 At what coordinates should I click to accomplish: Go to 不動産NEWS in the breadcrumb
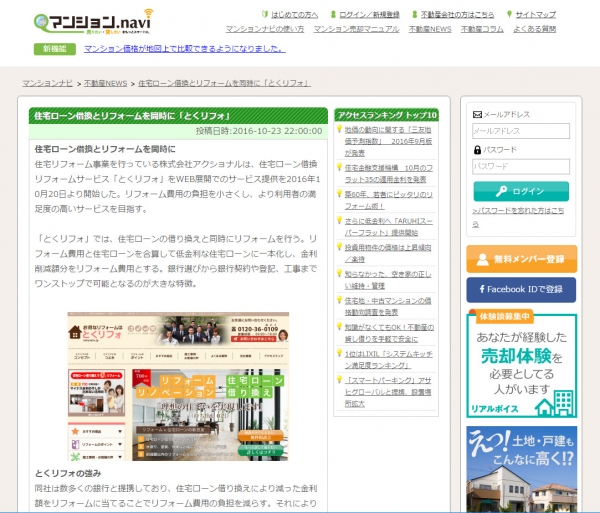click(x=105, y=83)
